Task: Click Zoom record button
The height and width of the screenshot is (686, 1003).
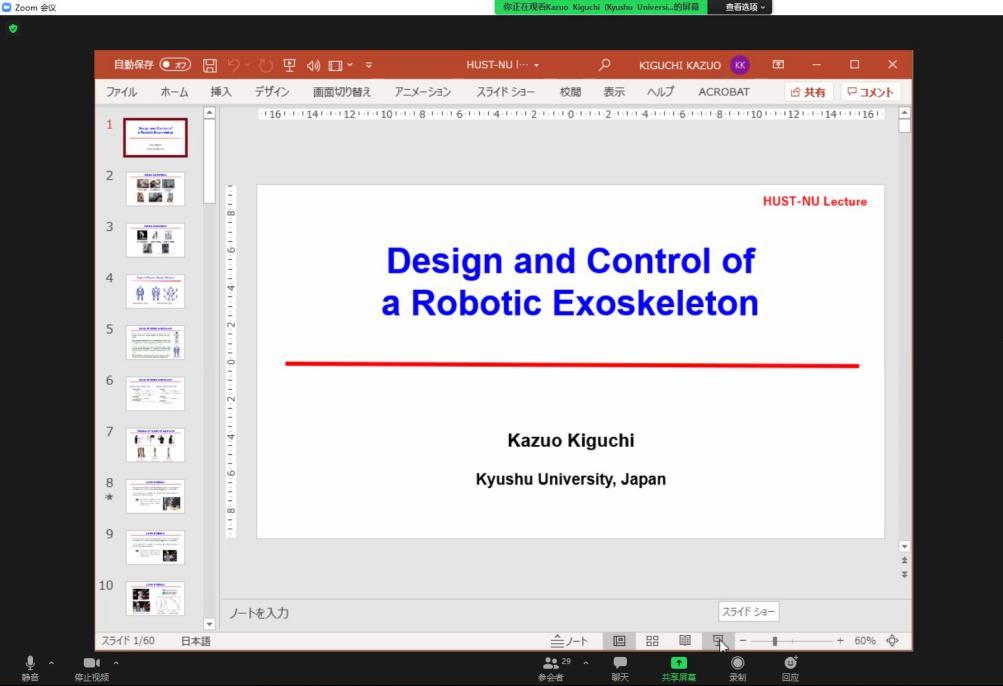Action: pos(737,668)
